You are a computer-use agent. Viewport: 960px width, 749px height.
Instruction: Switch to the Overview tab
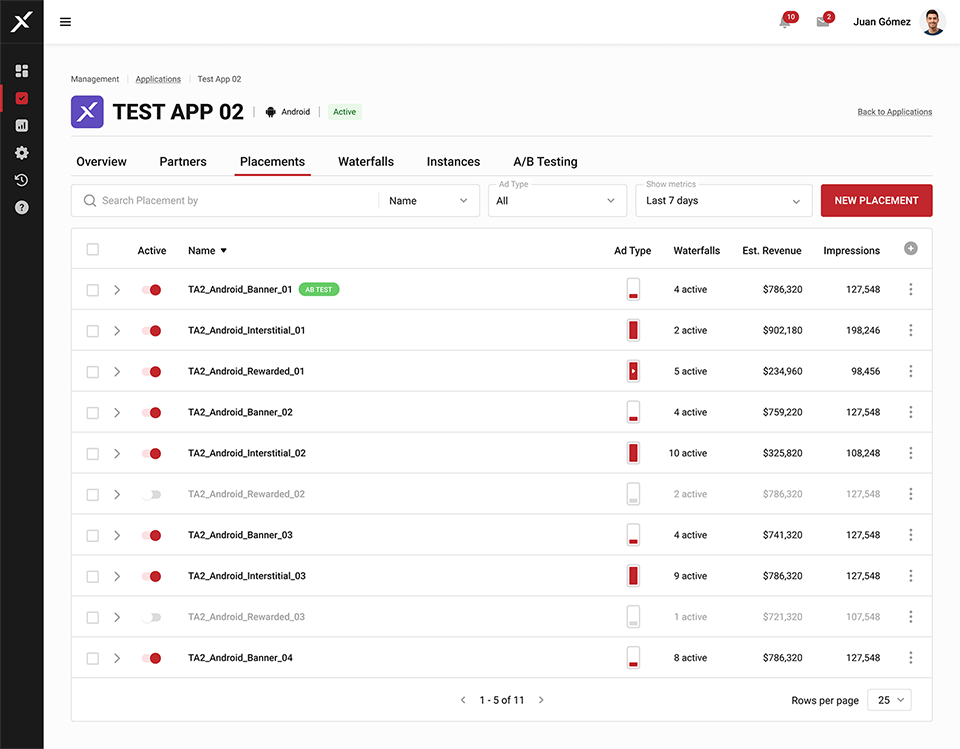tap(102, 162)
